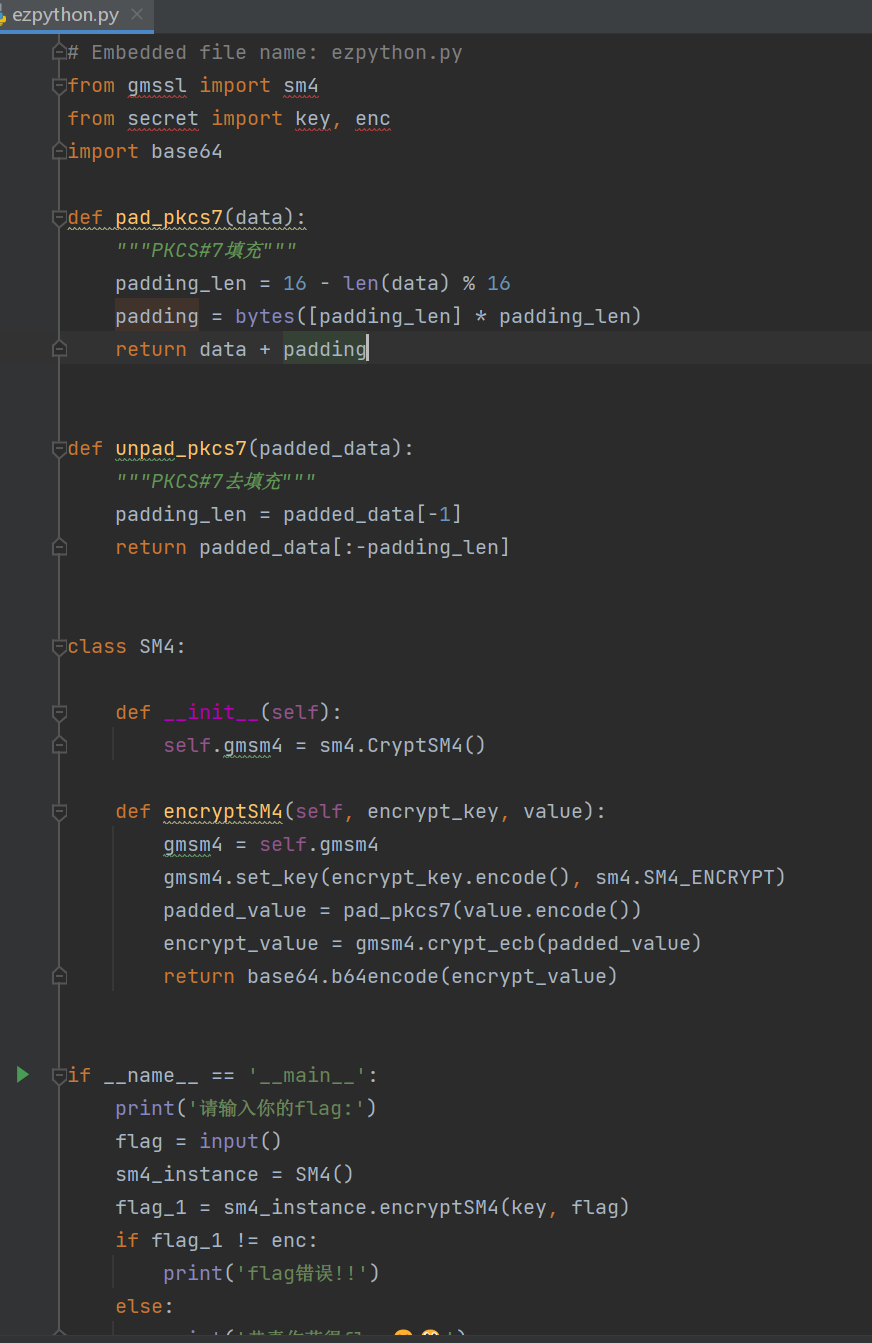Collapse the pad_pkcs7 function definition
872x1343 pixels.
tap(59, 217)
